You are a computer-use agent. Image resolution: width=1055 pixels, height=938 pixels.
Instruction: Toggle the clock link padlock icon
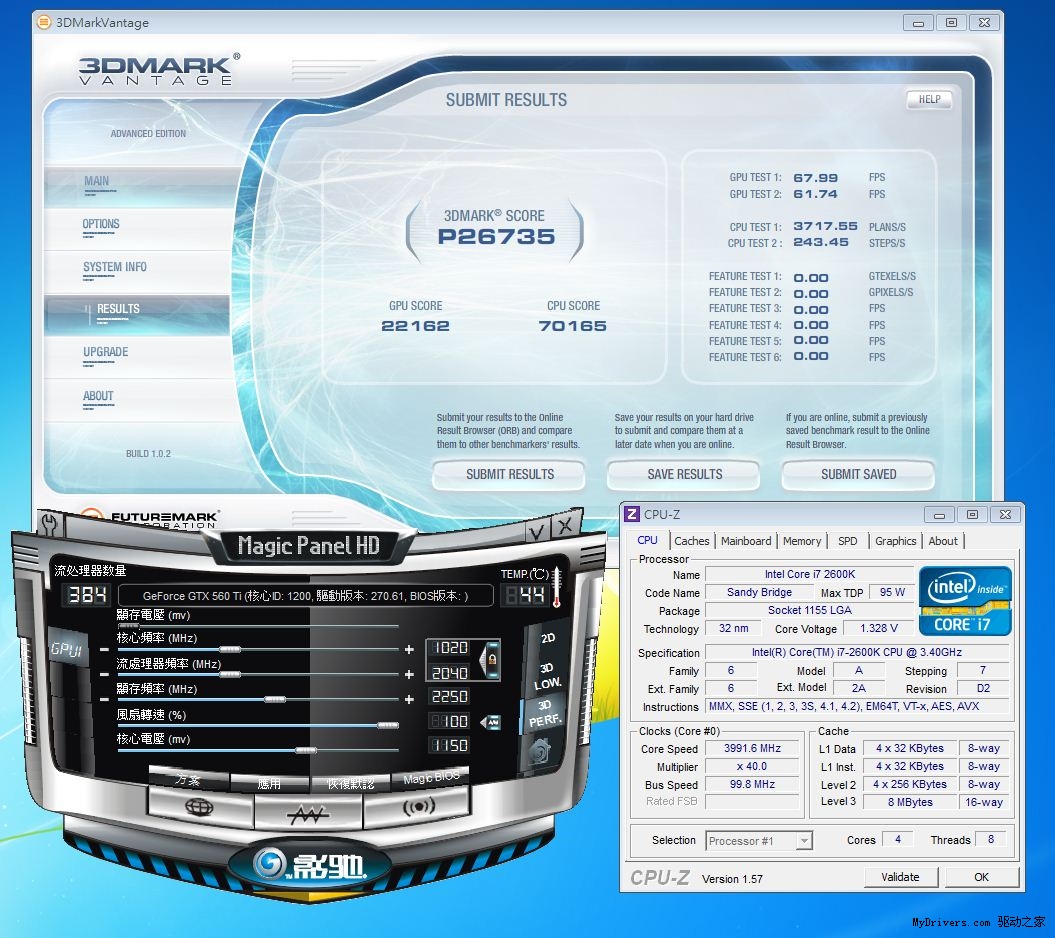(x=491, y=661)
